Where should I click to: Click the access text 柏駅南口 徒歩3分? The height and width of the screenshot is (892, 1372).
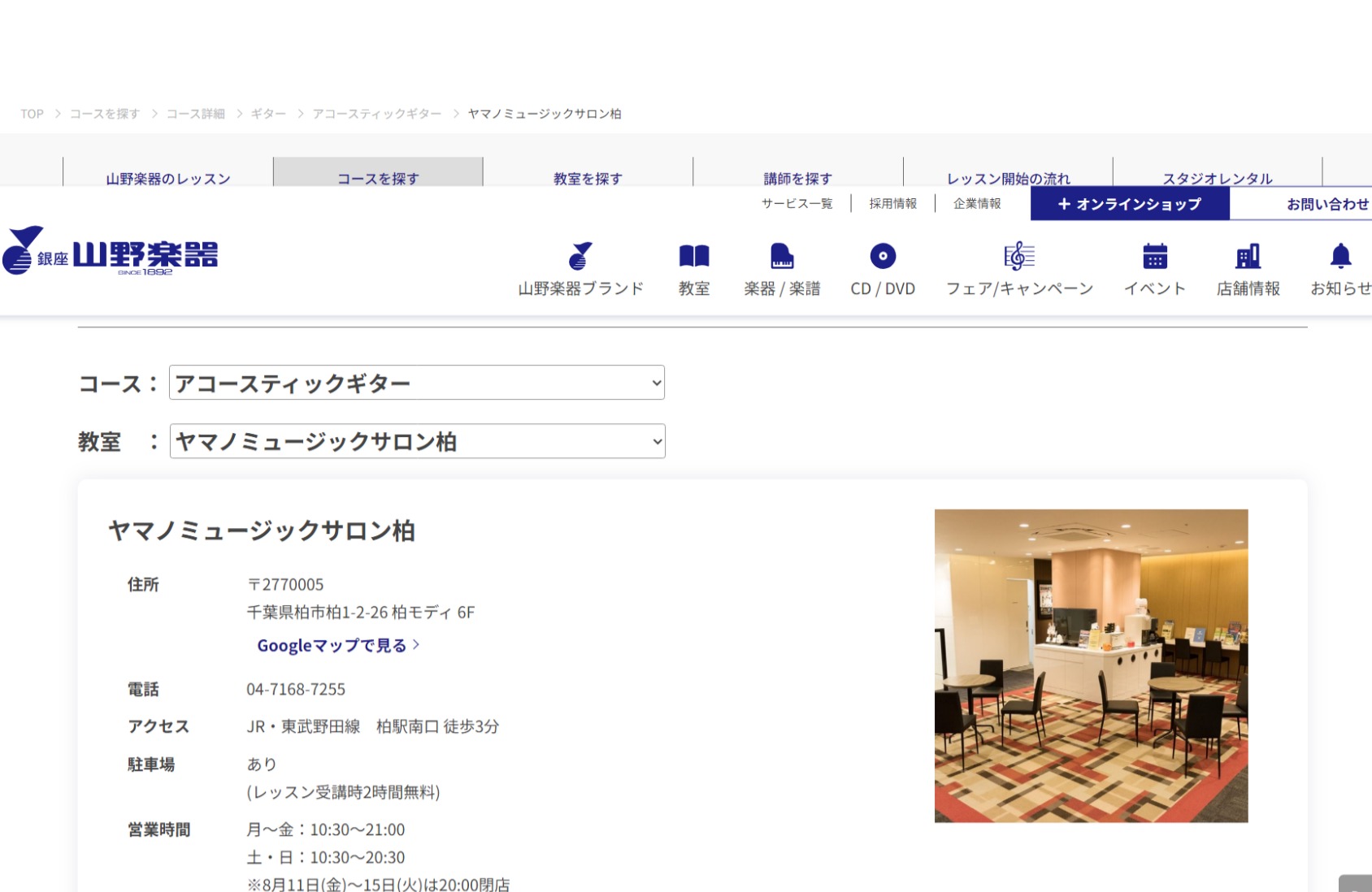pyautogui.click(x=437, y=726)
